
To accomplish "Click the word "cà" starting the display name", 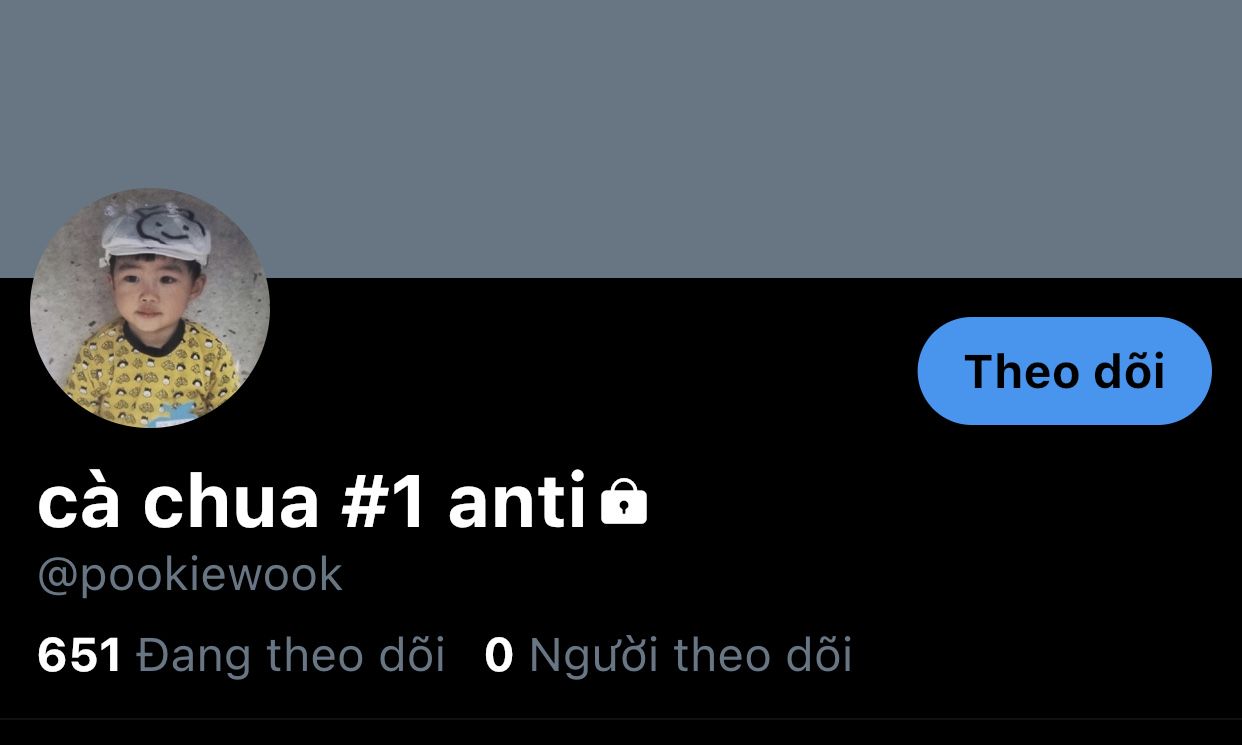I will point(79,503).
